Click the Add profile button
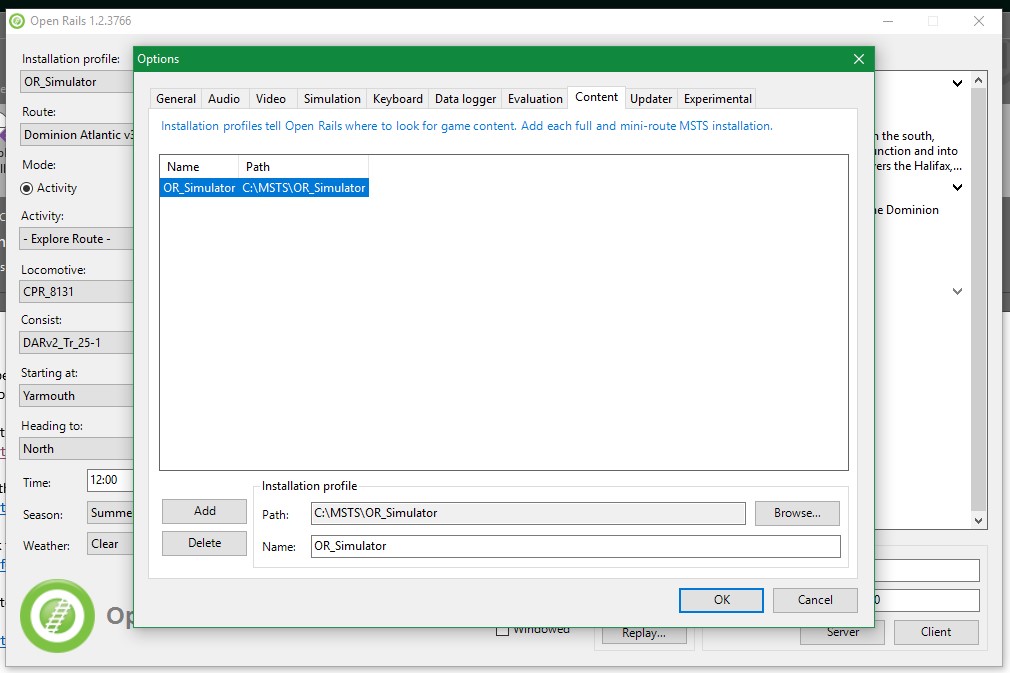Screen dimensions: 1010x673 point(204,511)
